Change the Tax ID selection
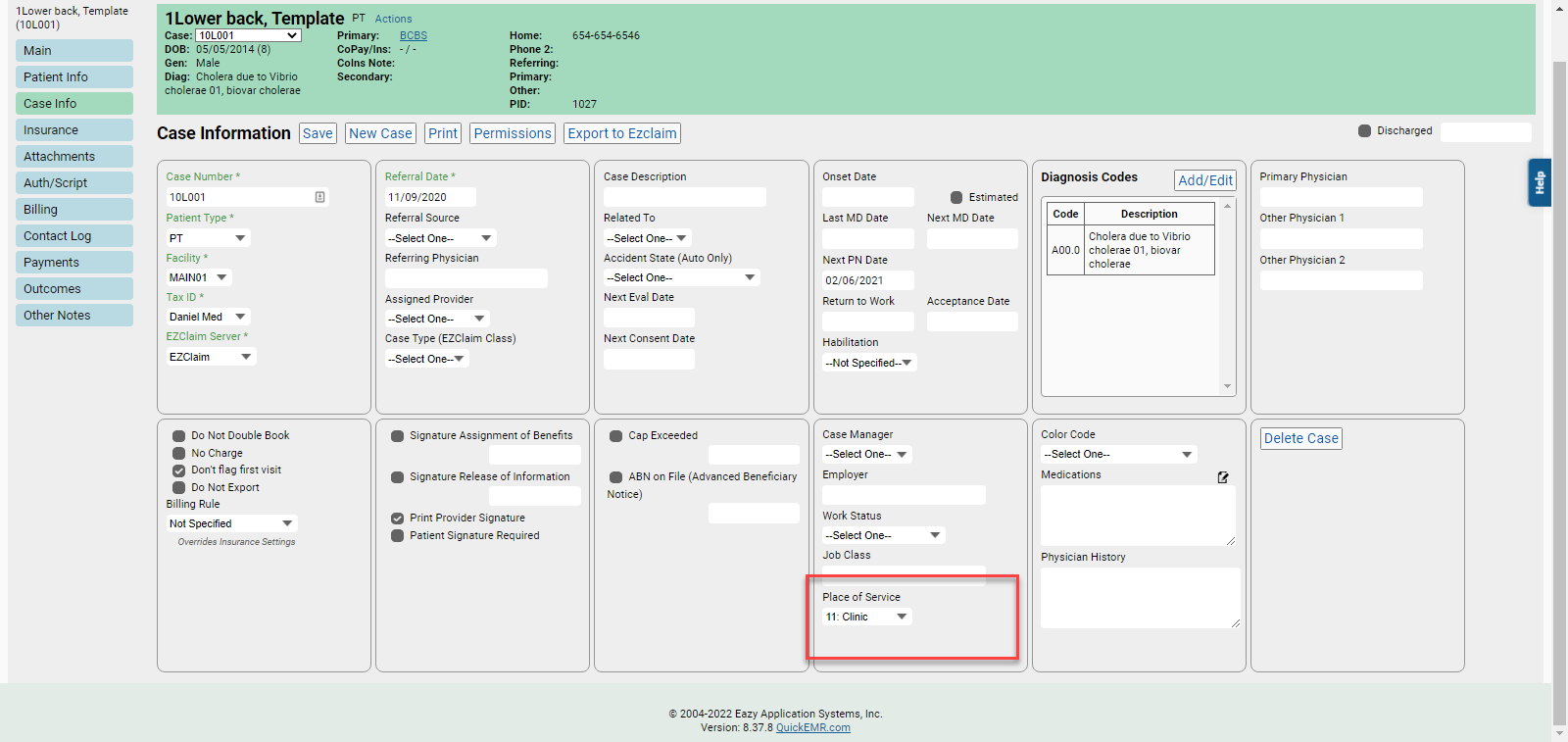 click(x=208, y=317)
